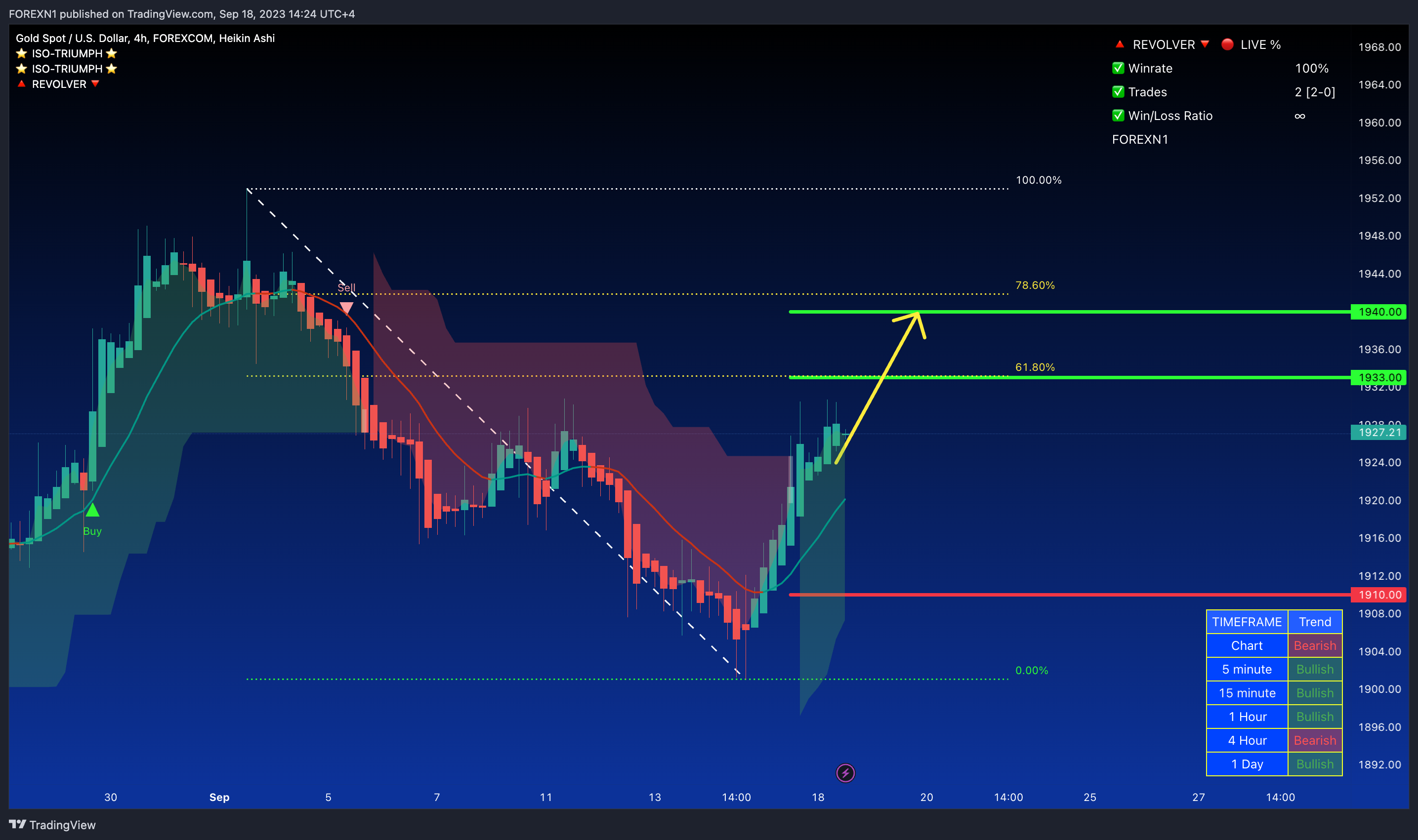Click the red down triangle after REVOLVER in stats panel
This screenshot has height=840, width=1418.
coord(1205,44)
